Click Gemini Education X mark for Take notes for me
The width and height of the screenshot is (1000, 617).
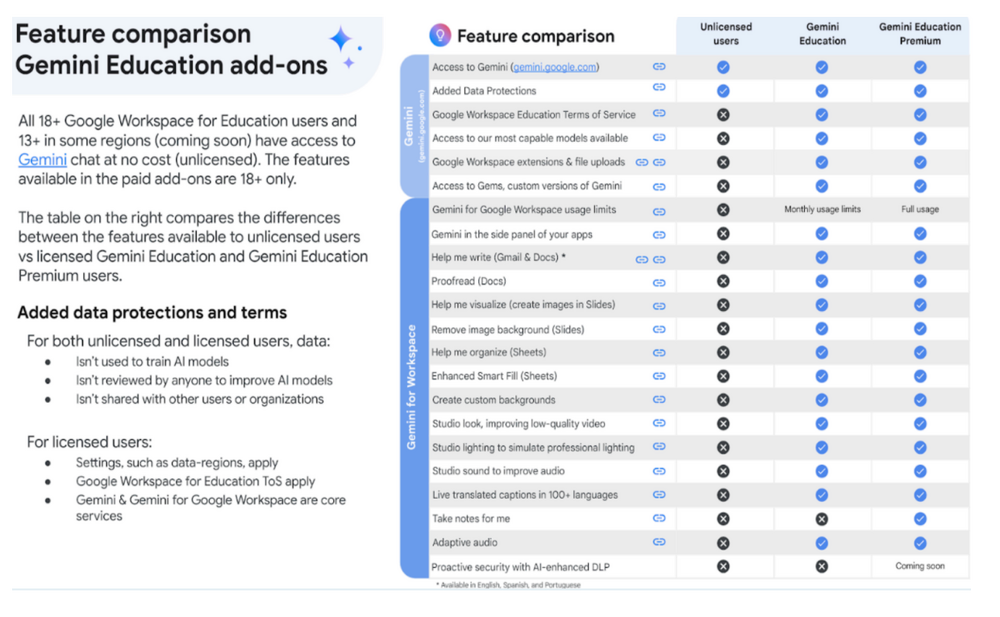tap(821, 519)
